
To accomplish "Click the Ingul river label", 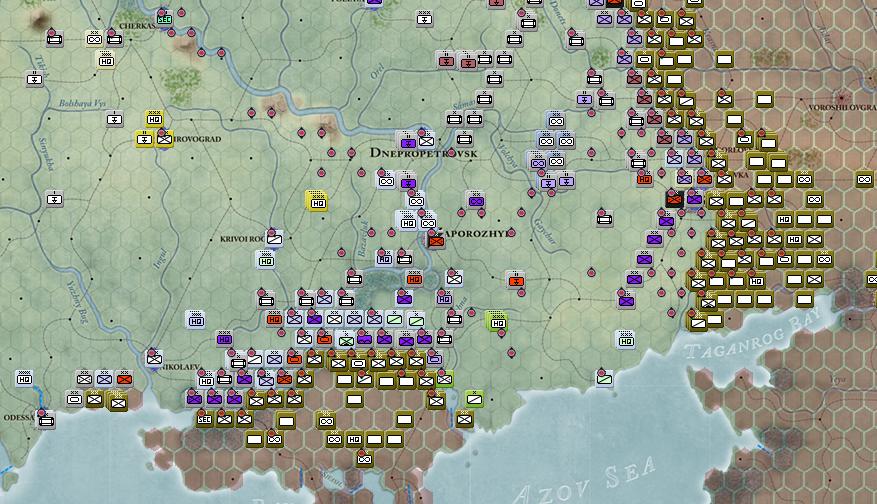I will pos(161,258).
